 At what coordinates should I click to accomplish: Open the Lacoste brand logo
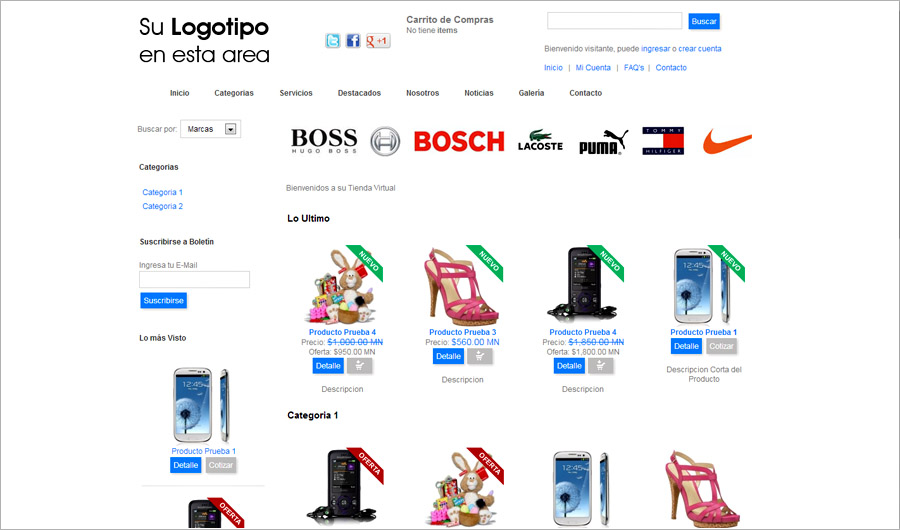pyautogui.click(x=540, y=141)
